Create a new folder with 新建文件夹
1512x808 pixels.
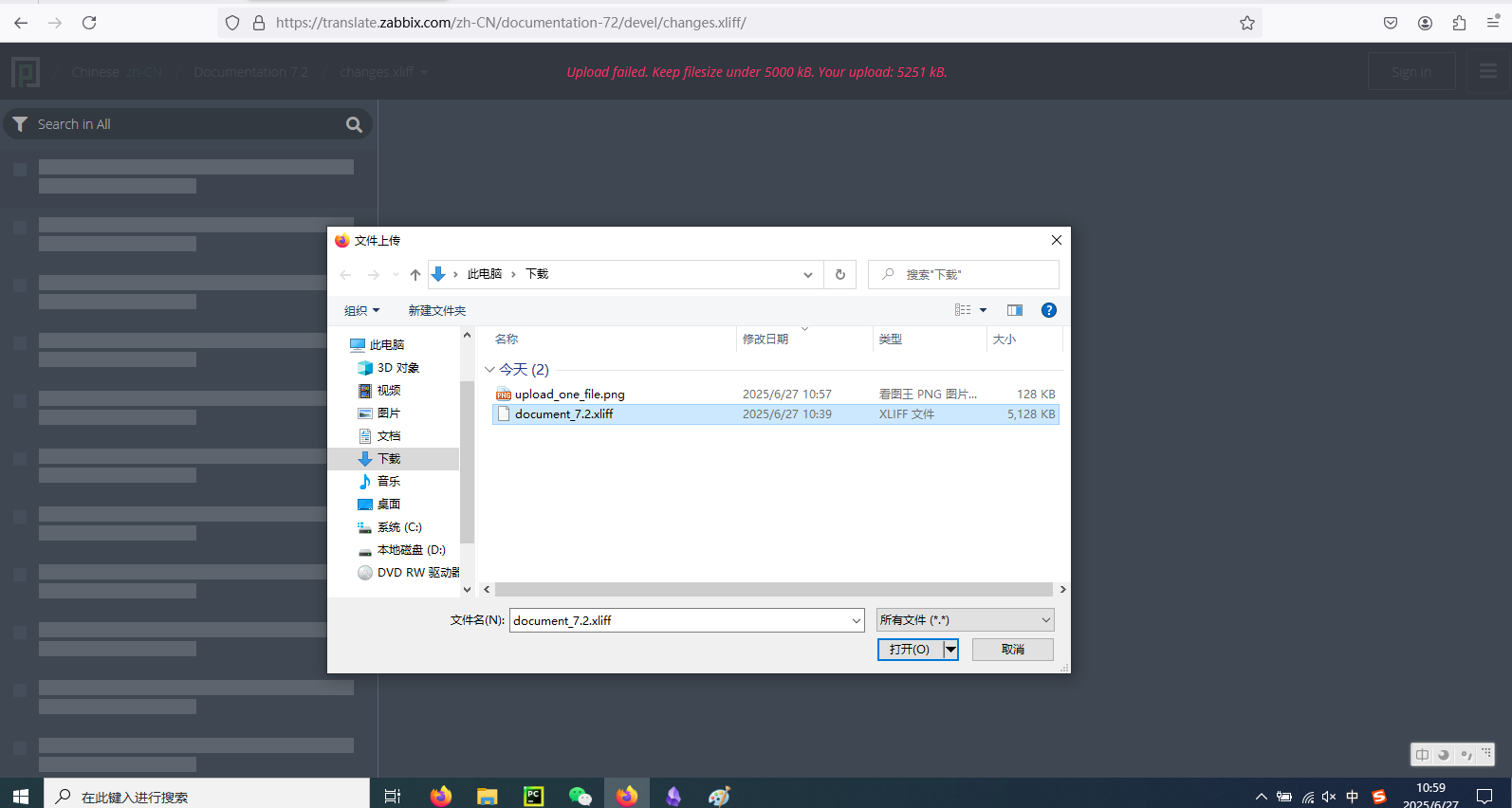click(437, 311)
